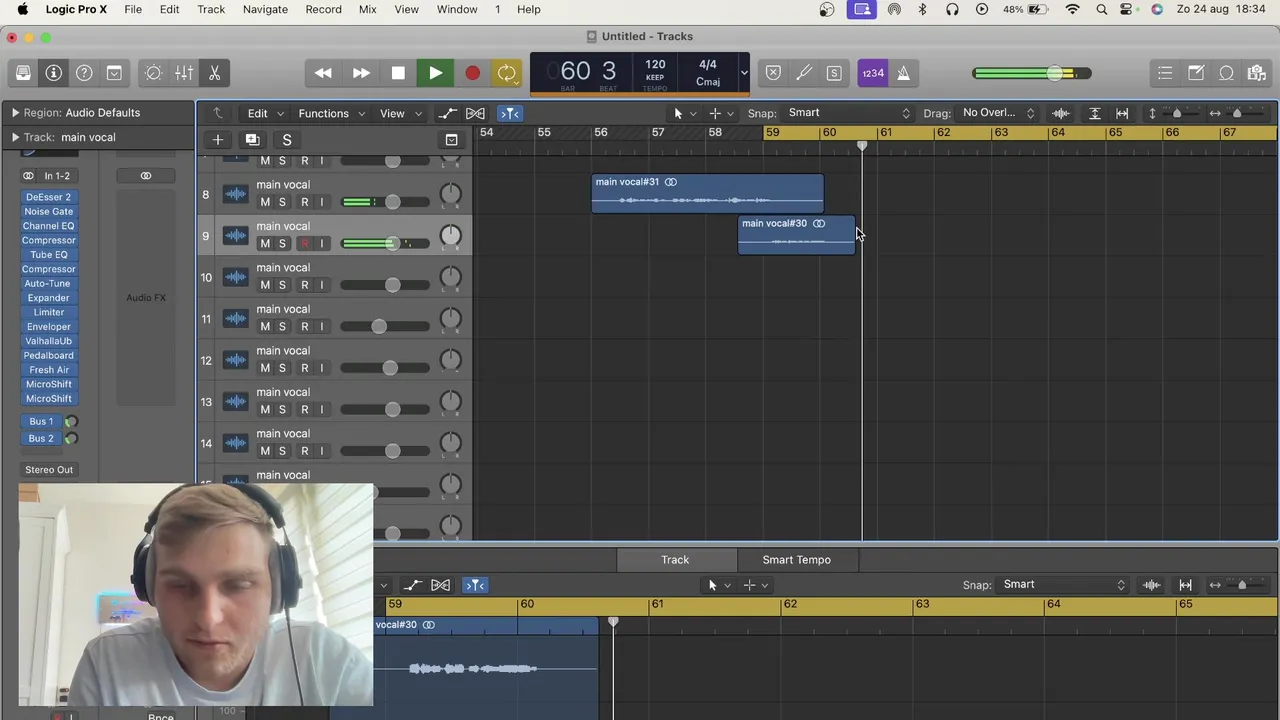
Task: Click the Stereo Out output slot
Action: point(48,470)
